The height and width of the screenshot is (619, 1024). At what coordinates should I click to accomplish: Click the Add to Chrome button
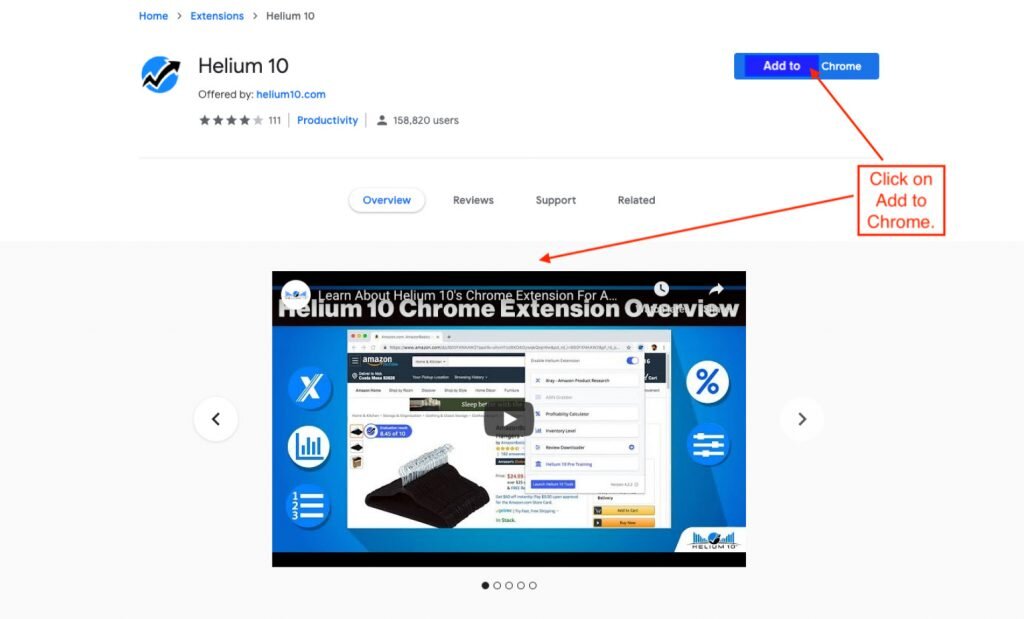point(807,66)
